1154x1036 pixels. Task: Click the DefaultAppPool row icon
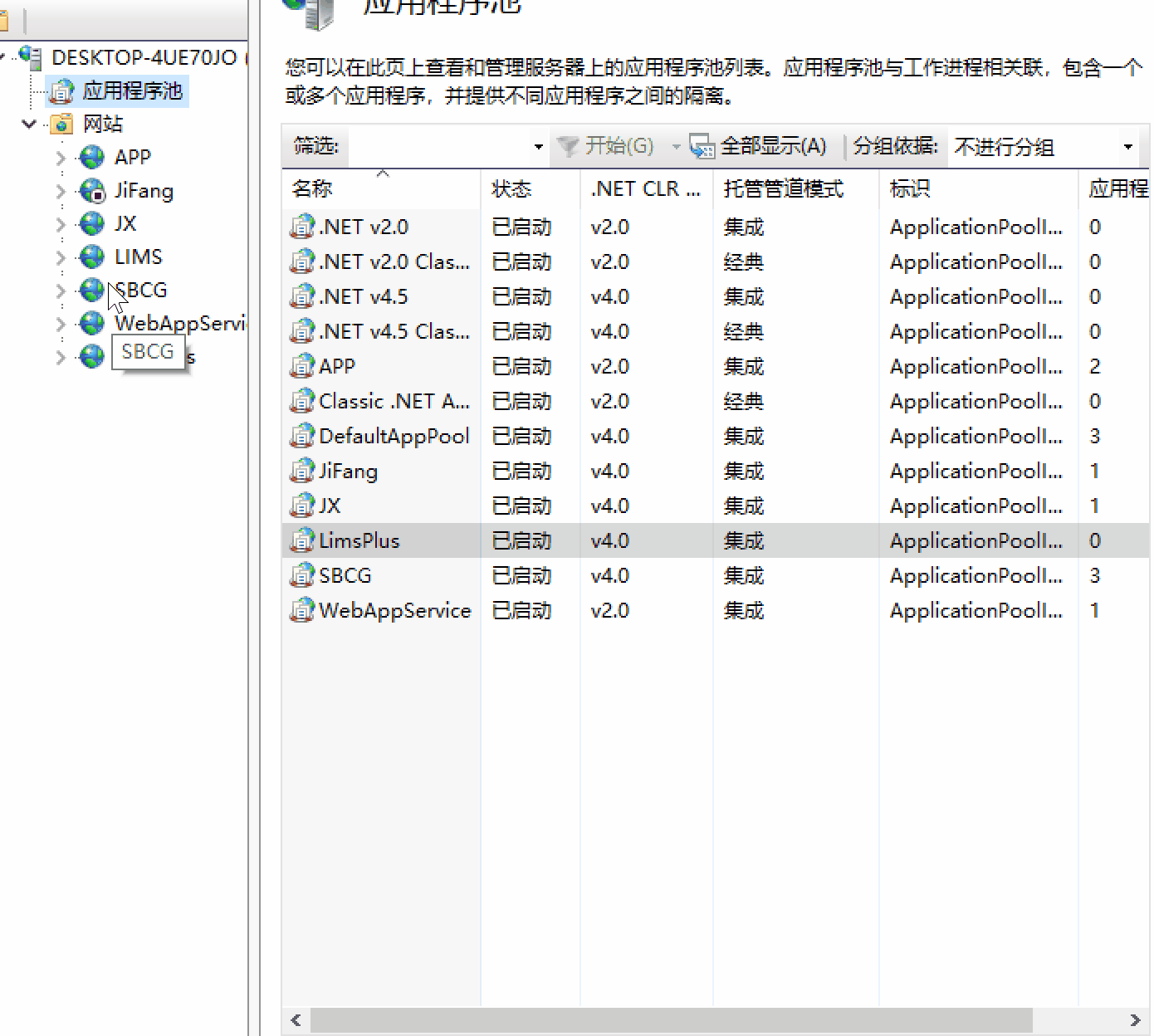click(301, 436)
